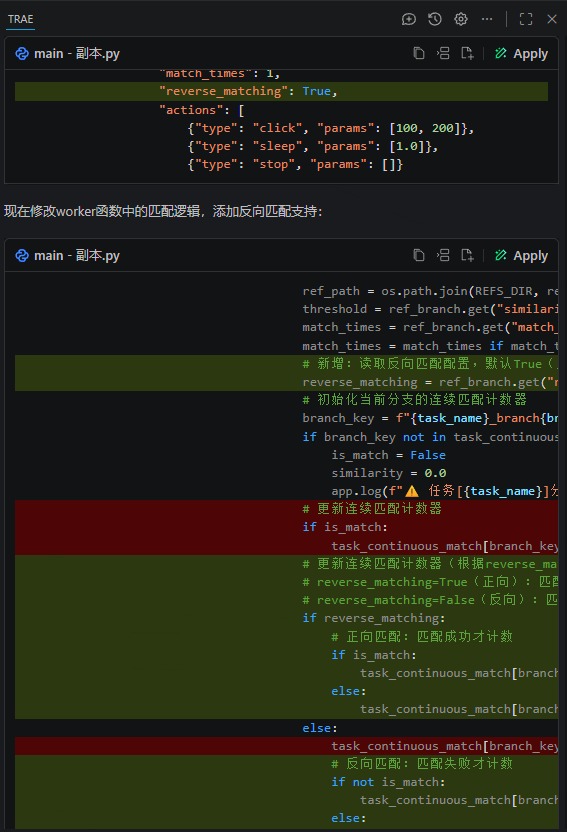The image size is (567, 832).
Task: Add second code block to new file
Action: pos(467,255)
